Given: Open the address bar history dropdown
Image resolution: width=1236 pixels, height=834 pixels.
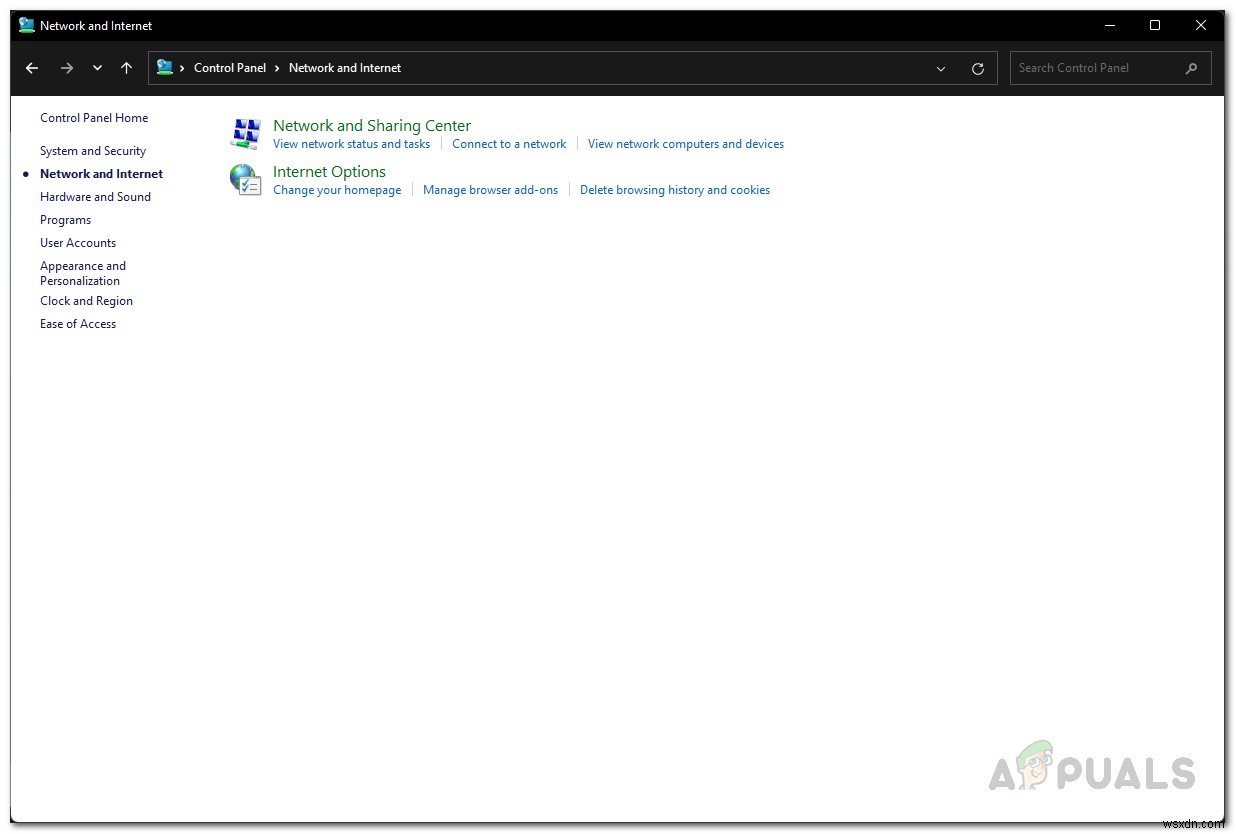Looking at the screenshot, I should 940,68.
